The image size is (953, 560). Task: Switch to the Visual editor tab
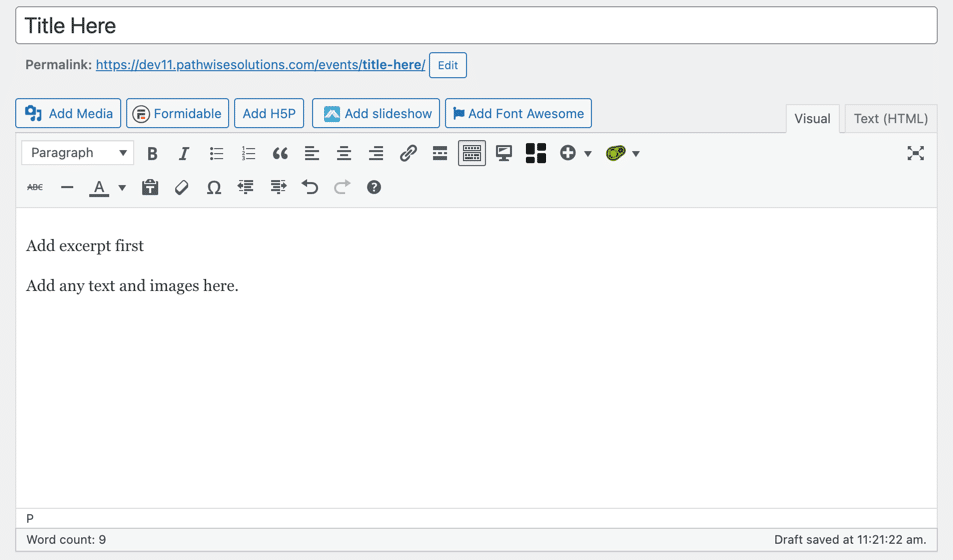pos(812,119)
